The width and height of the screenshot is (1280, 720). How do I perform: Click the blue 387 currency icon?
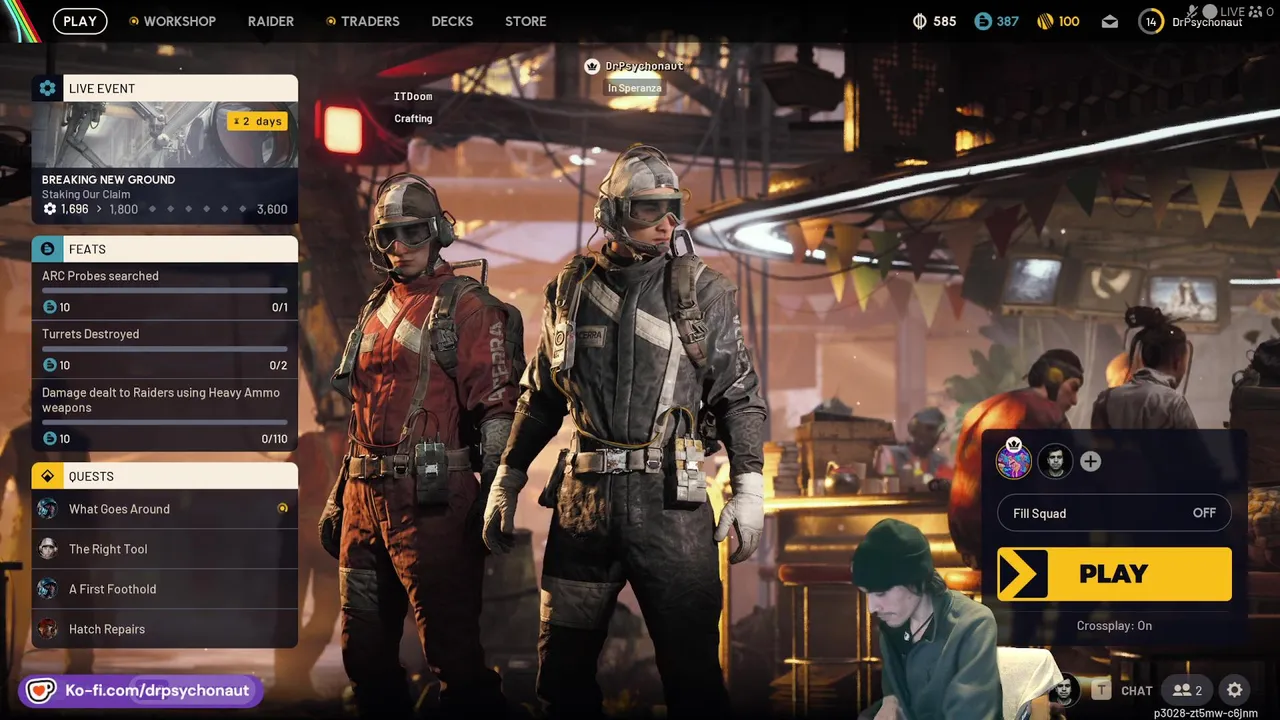coord(982,21)
